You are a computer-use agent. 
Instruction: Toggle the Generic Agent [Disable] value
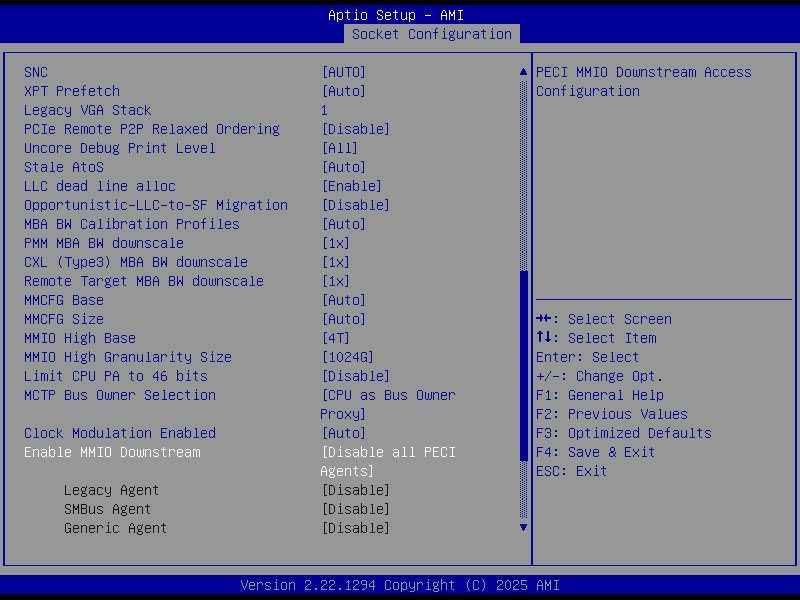pyautogui.click(x=356, y=528)
